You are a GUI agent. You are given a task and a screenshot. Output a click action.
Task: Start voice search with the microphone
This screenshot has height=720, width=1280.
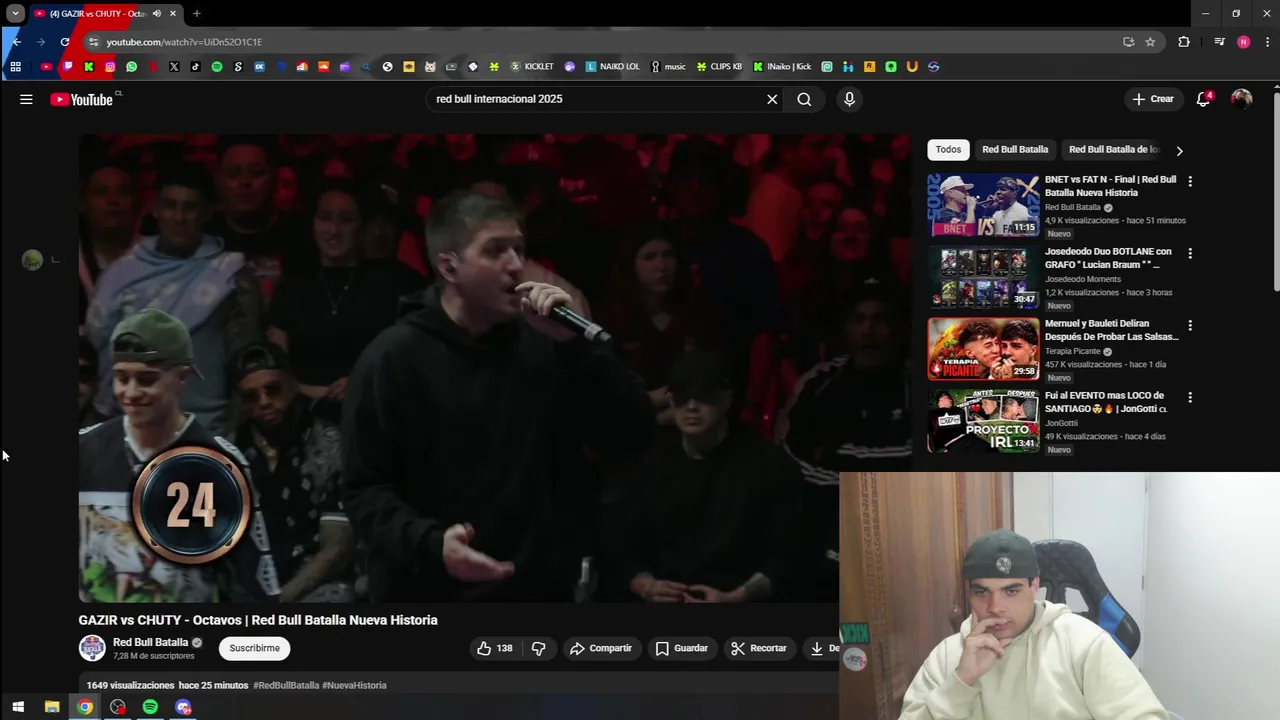[x=849, y=99]
